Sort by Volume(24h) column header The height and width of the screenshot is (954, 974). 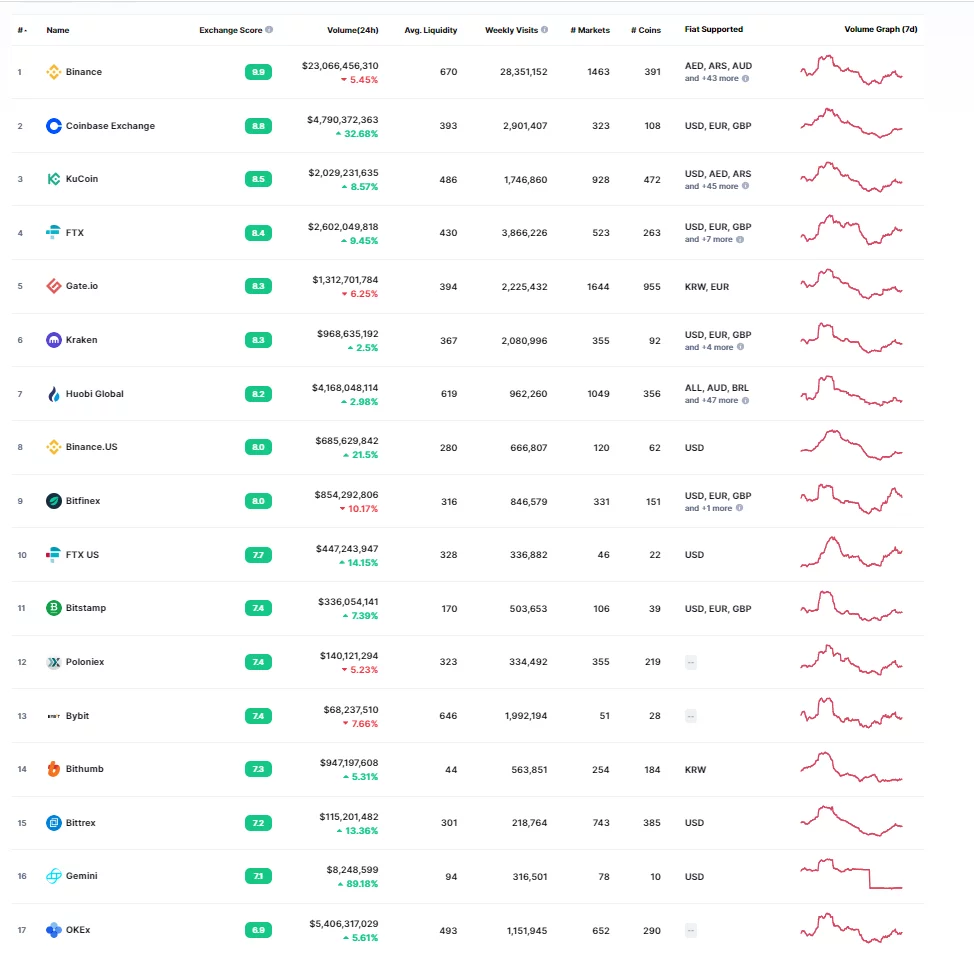pos(352,30)
